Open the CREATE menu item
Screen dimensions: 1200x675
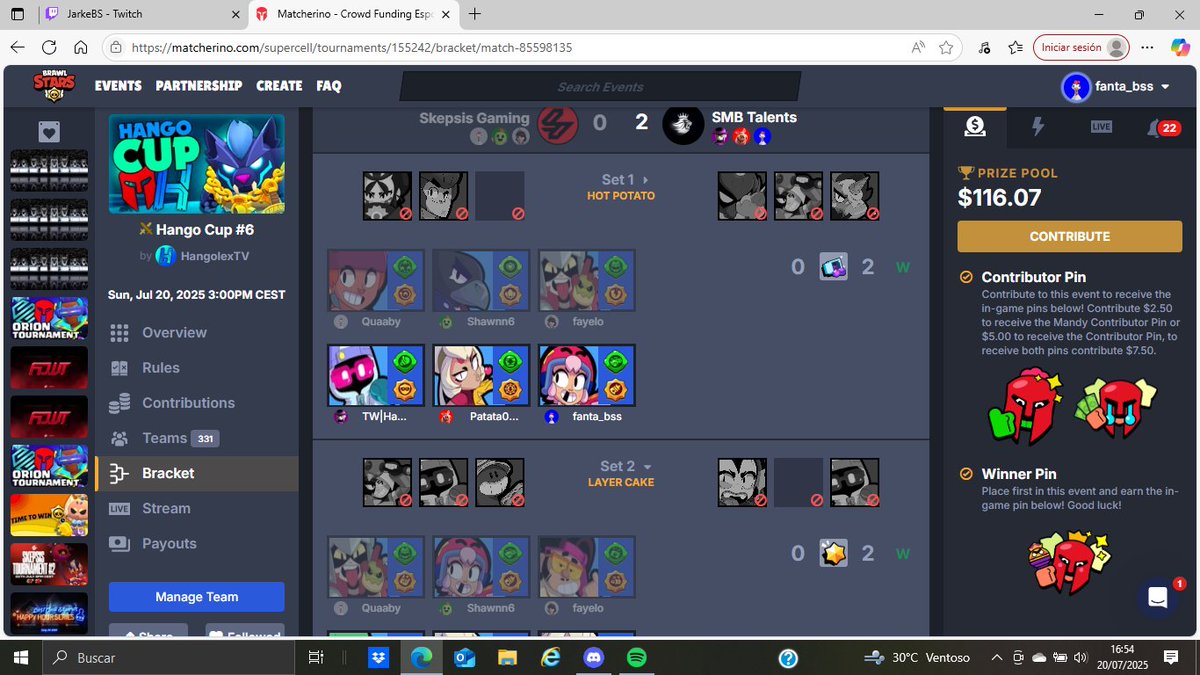point(279,86)
